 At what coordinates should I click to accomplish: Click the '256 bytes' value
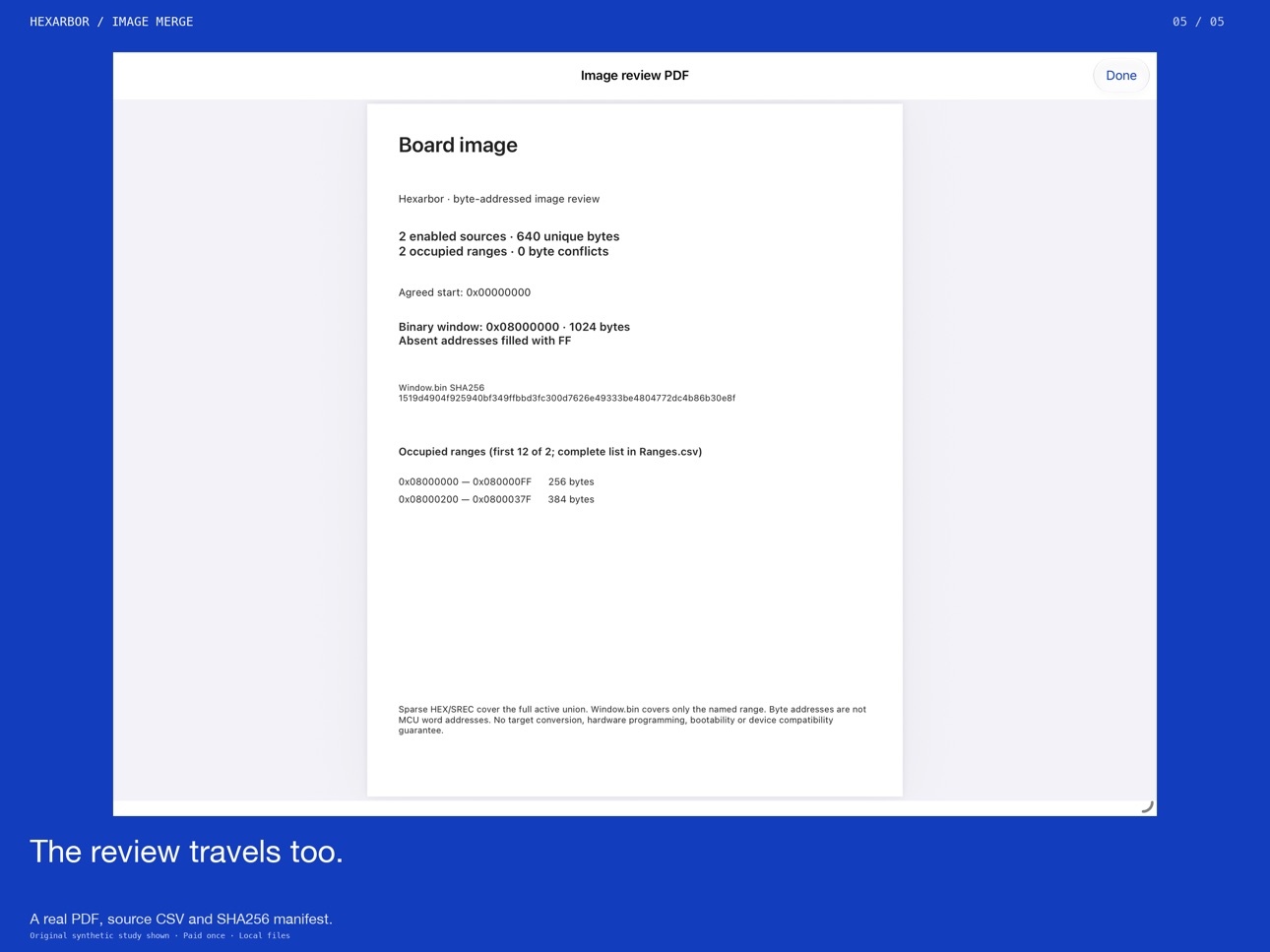[x=571, y=482]
